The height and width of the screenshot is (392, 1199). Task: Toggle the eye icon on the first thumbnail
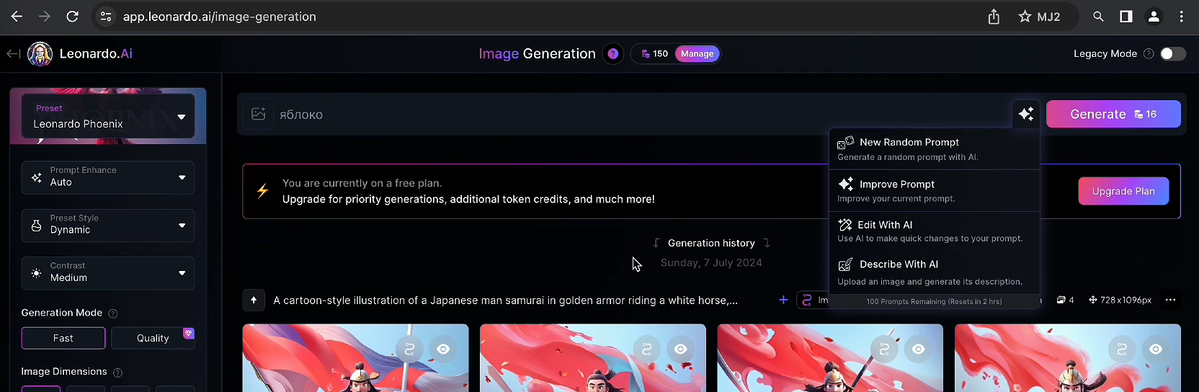coord(443,349)
